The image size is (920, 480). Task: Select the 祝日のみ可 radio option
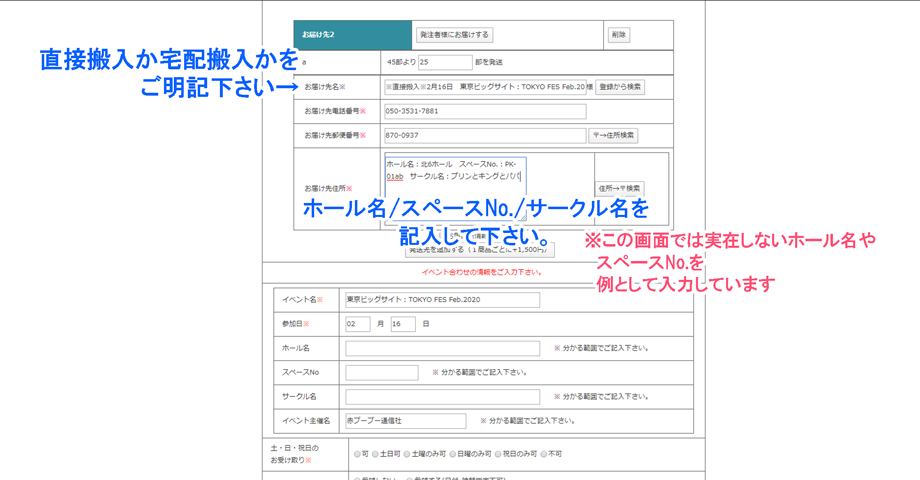point(498,454)
